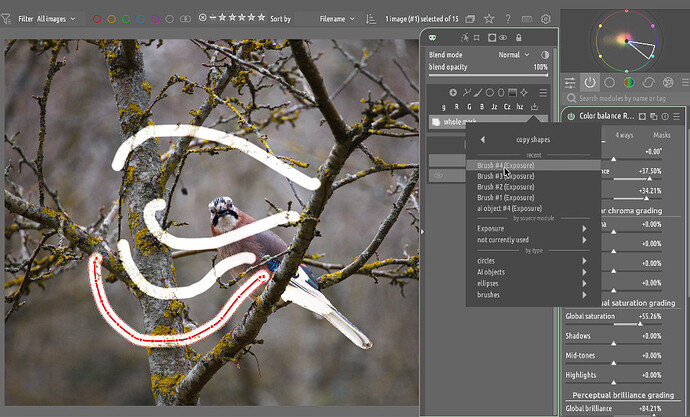Open the Blend mode Normal dropdown
This screenshot has width=690, height=417.
[514, 55]
